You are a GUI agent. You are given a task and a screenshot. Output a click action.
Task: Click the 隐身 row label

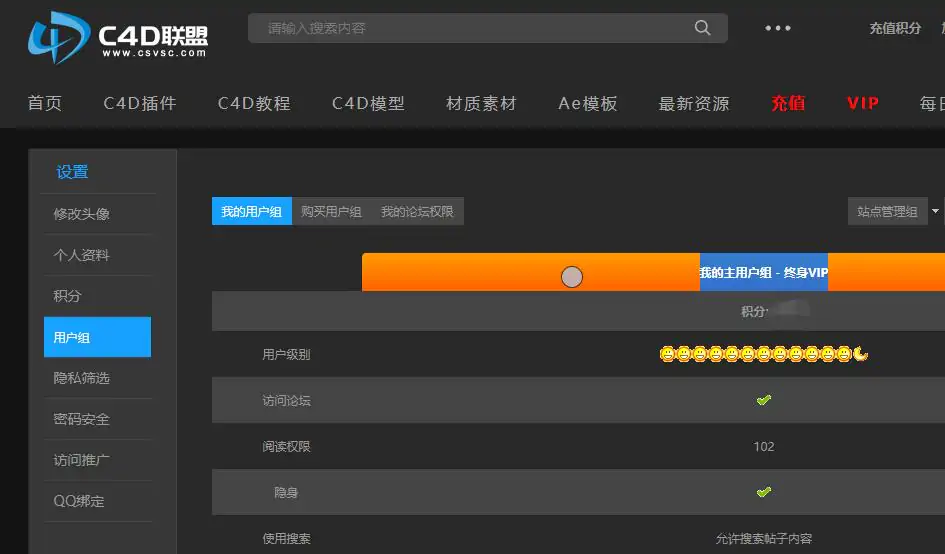[x=286, y=493]
